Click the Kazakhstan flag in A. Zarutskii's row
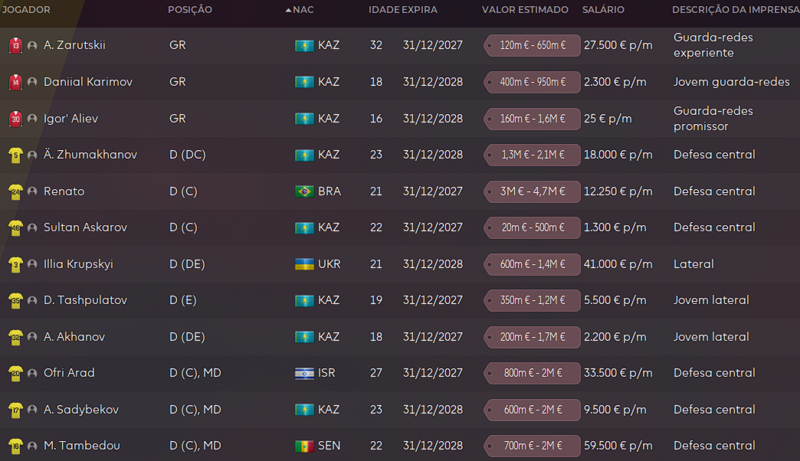Screen dimensions: 800x461 [x=305, y=45]
